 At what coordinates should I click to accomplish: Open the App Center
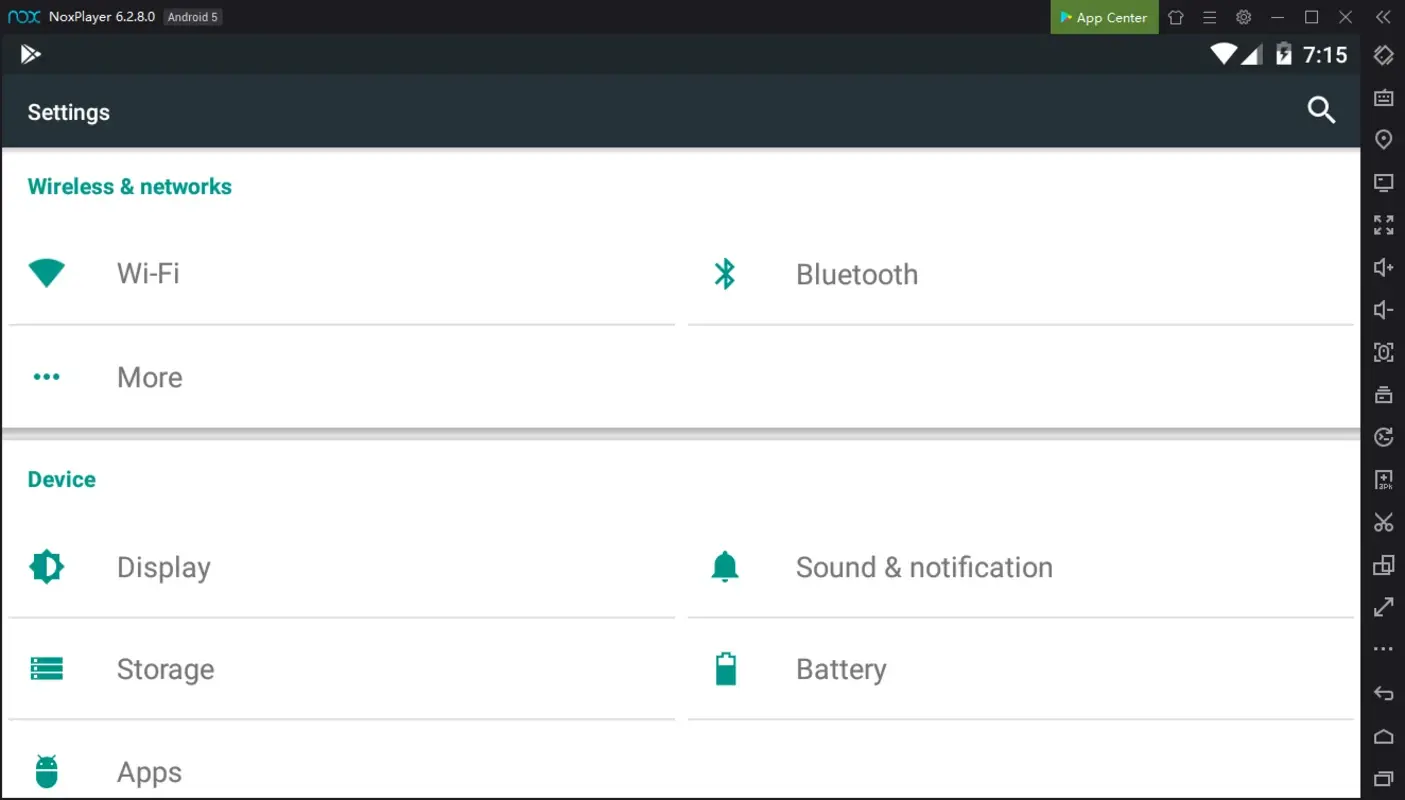click(x=1103, y=17)
